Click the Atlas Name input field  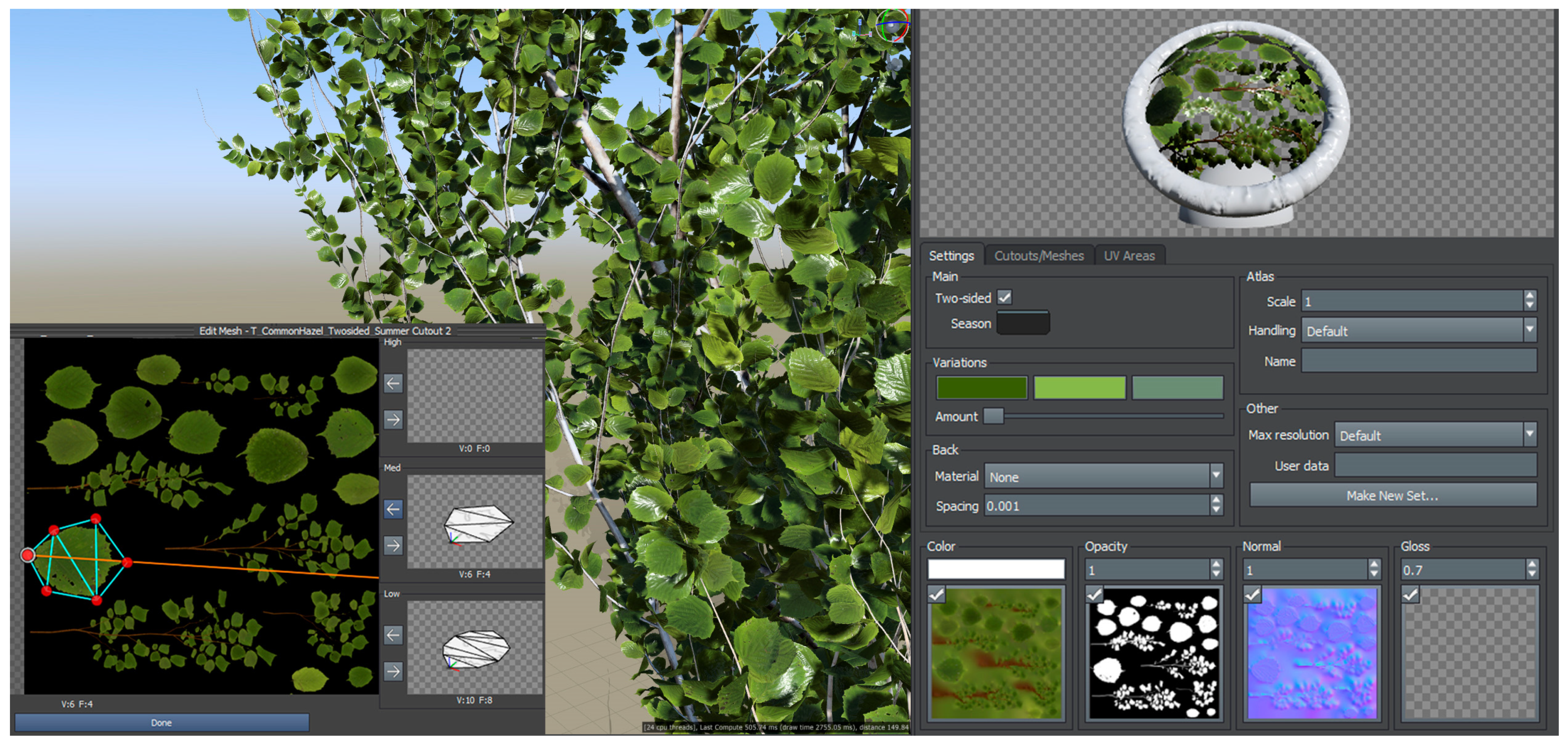coord(1419,361)
